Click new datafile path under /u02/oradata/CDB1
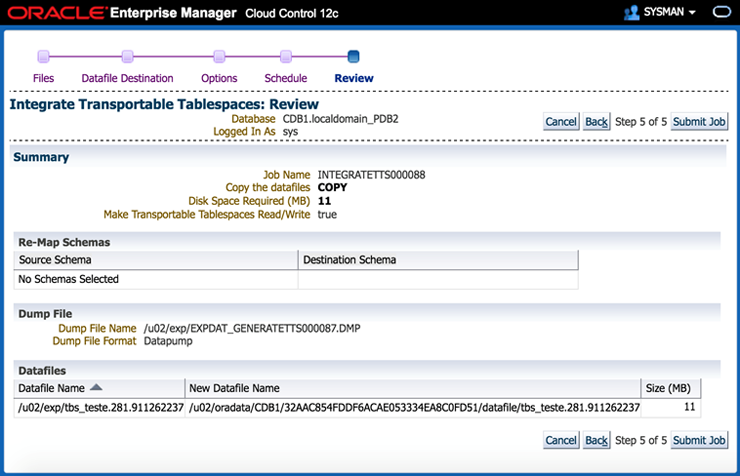 point(414,408)
